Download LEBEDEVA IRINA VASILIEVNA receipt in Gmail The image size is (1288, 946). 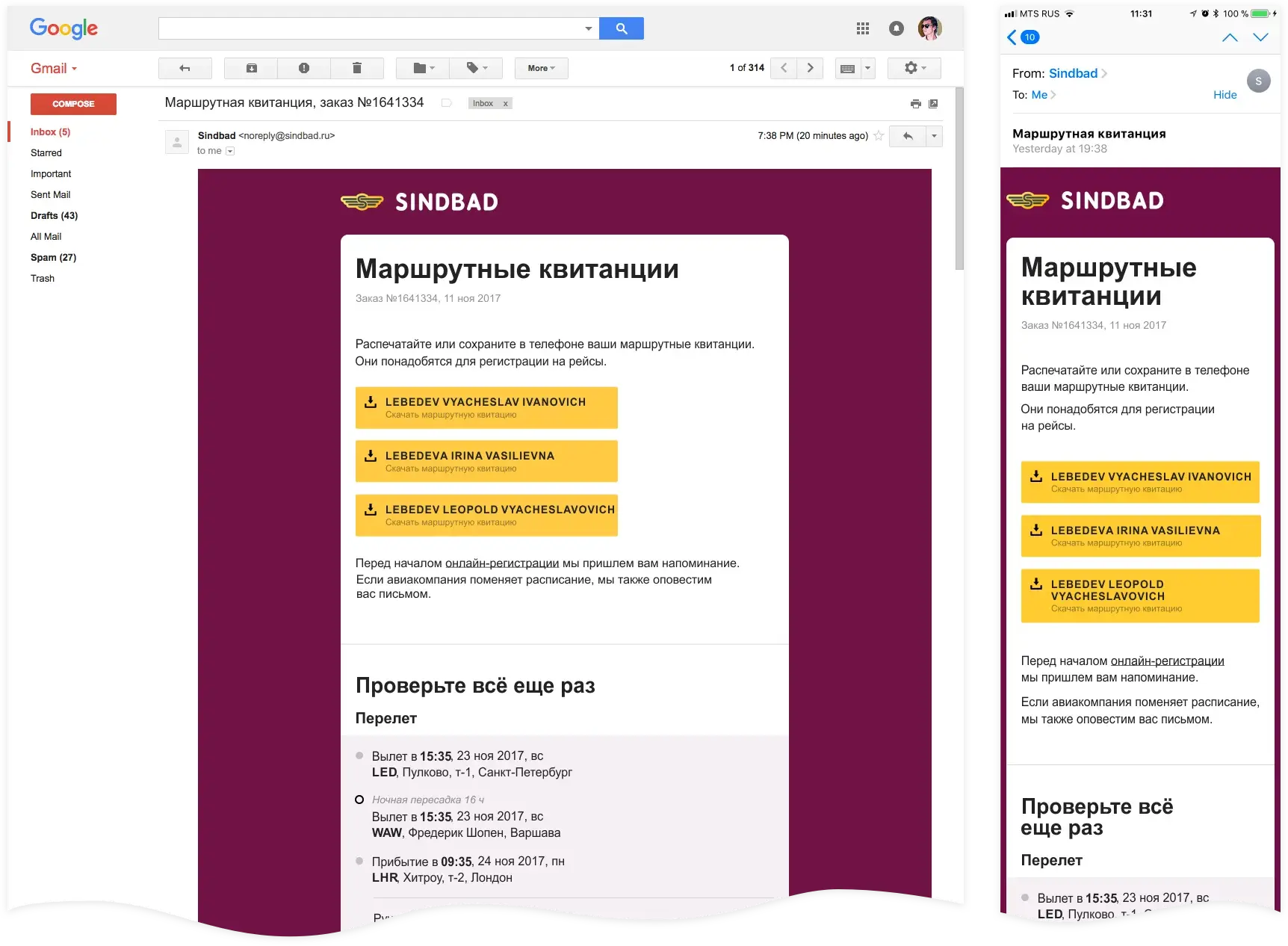coord(486,461)
